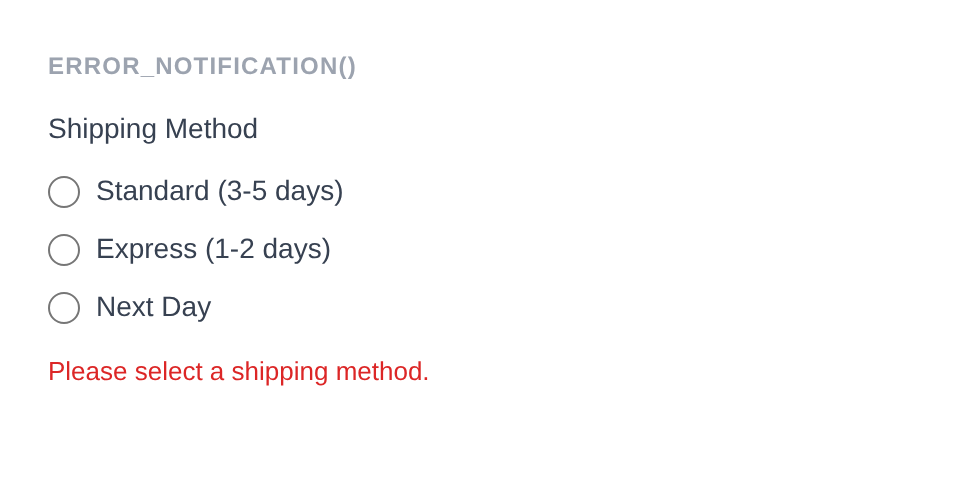This screenshot has width=960, height=480.
Task: Click the "Standard (3-5 days)" option label
Action: tap(219, 191)
